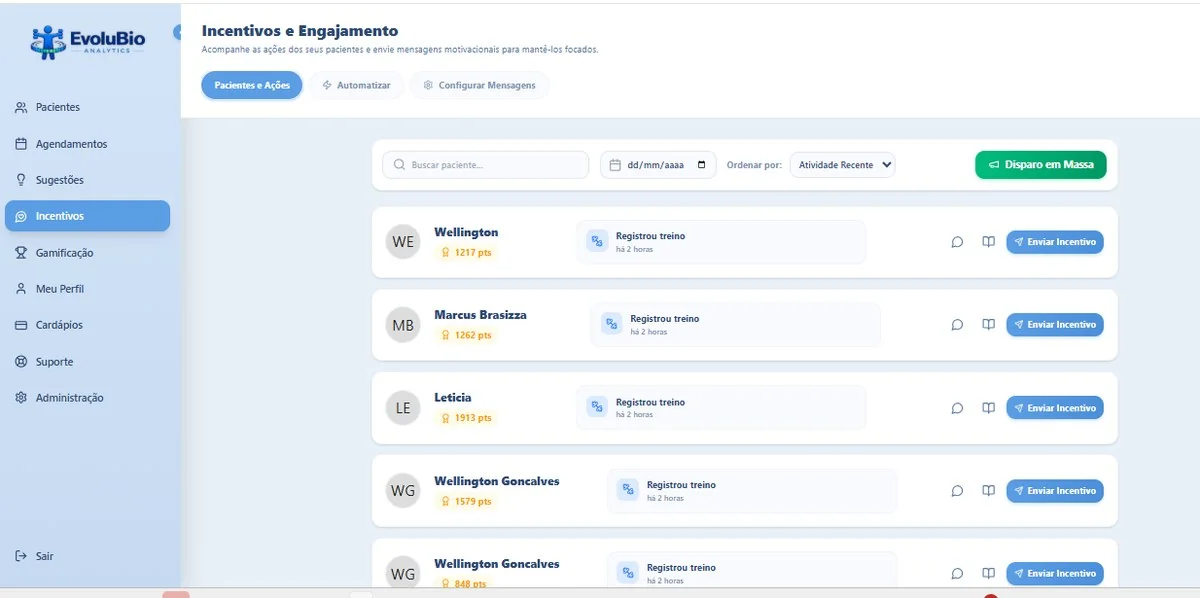
Task: Click the 1913 pts badge for Leticia
Action: (467, 418)
